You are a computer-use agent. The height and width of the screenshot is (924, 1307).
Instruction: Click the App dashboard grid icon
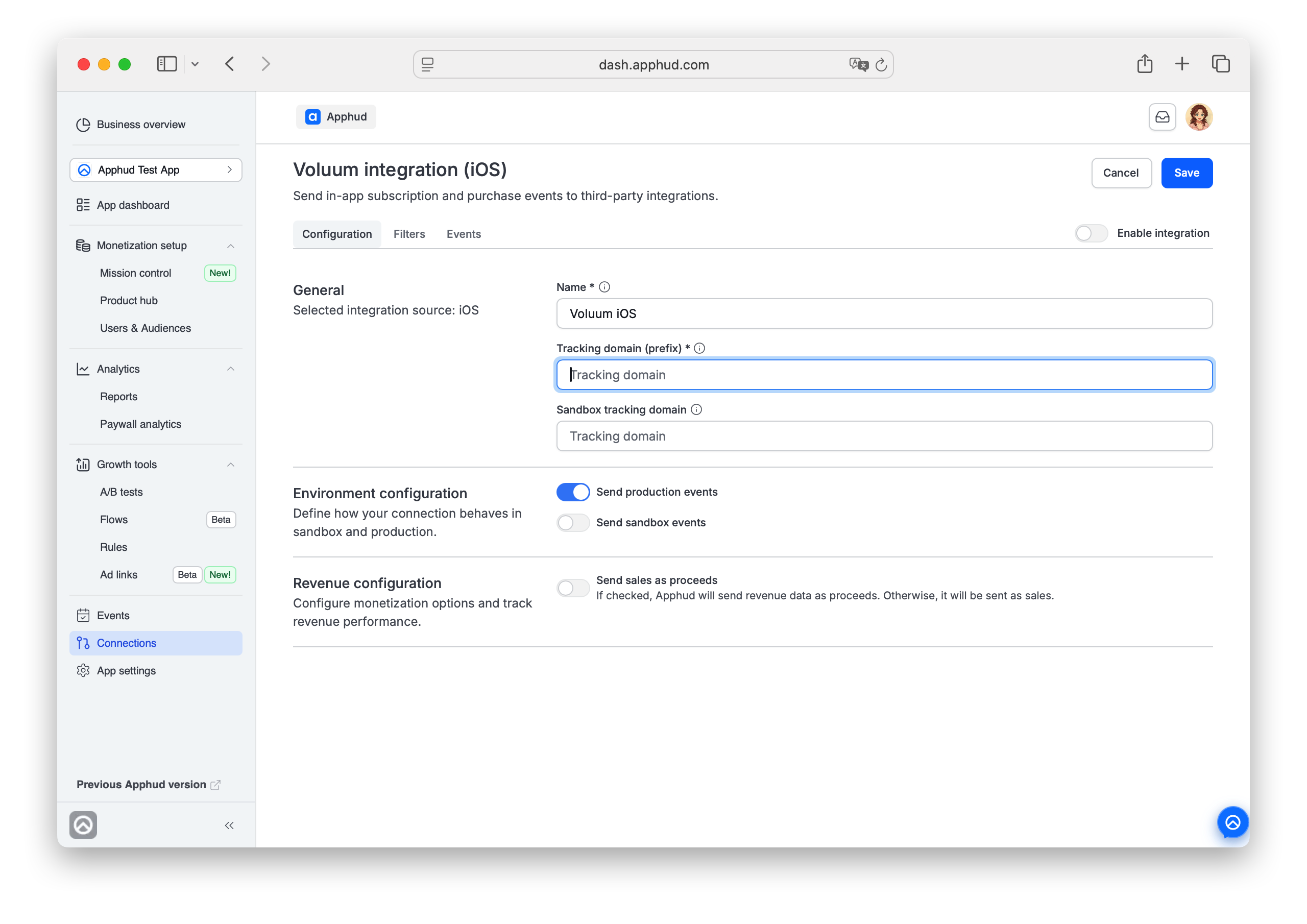[x=83, y=205]
